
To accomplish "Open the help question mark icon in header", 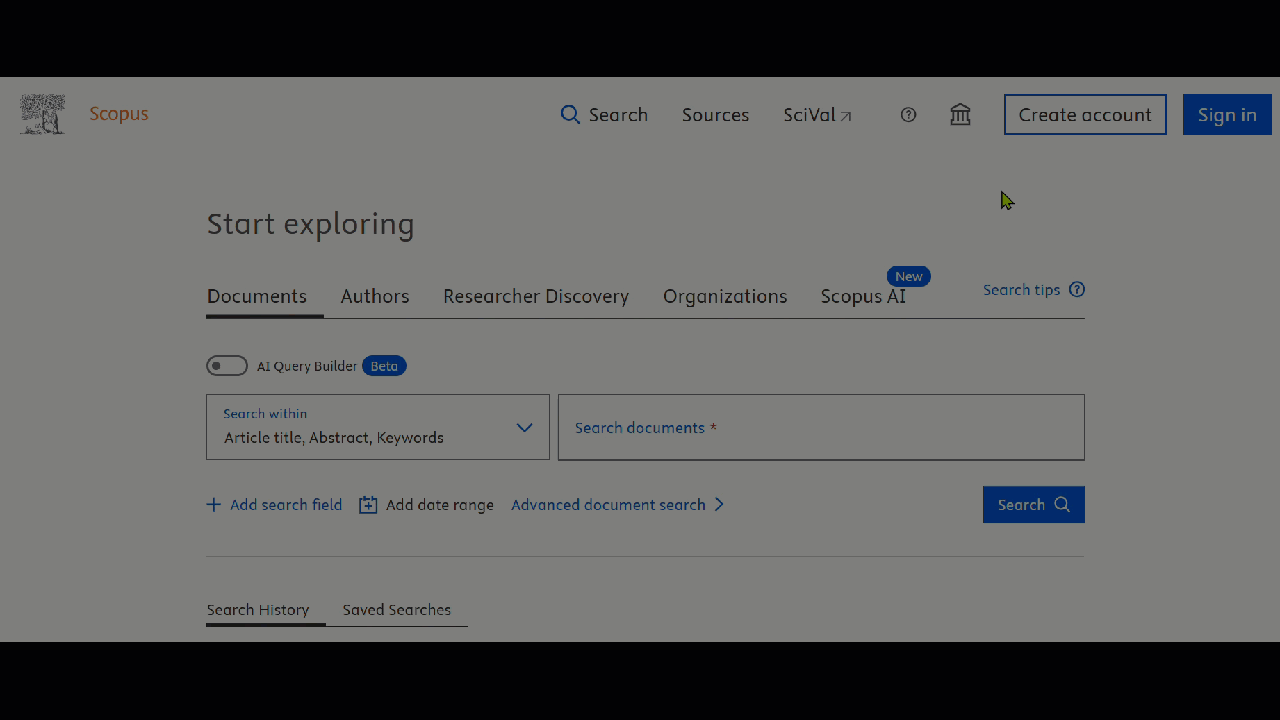I will coord(908,115).
